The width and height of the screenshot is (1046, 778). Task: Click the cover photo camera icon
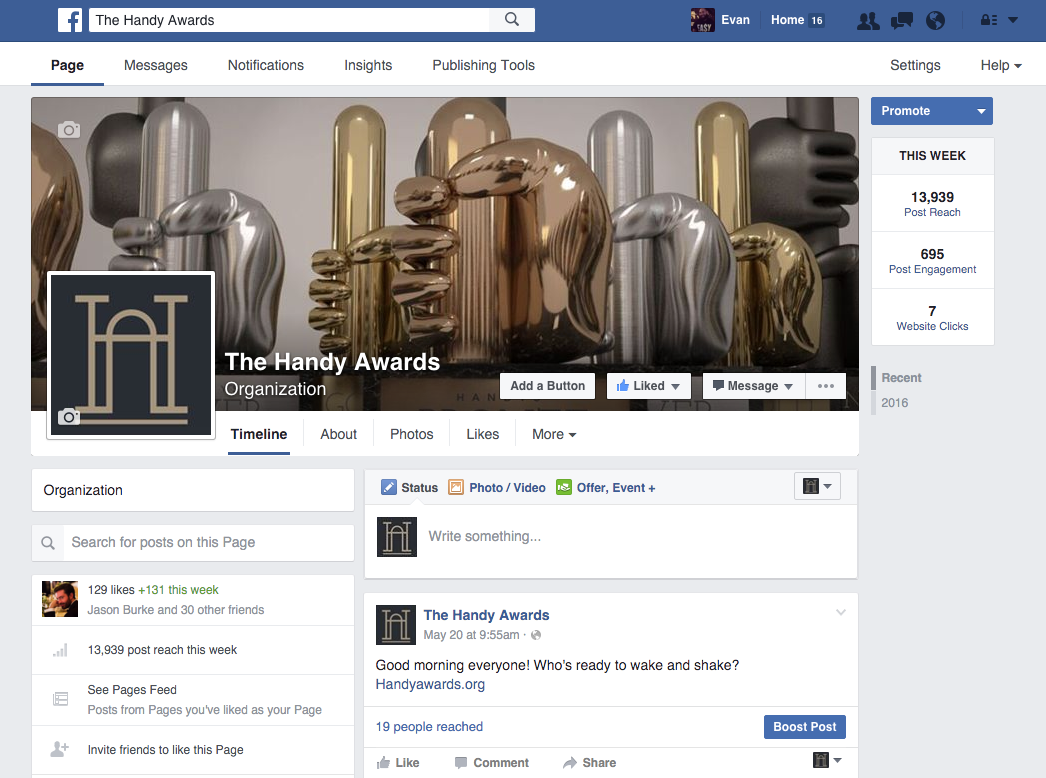69,129
